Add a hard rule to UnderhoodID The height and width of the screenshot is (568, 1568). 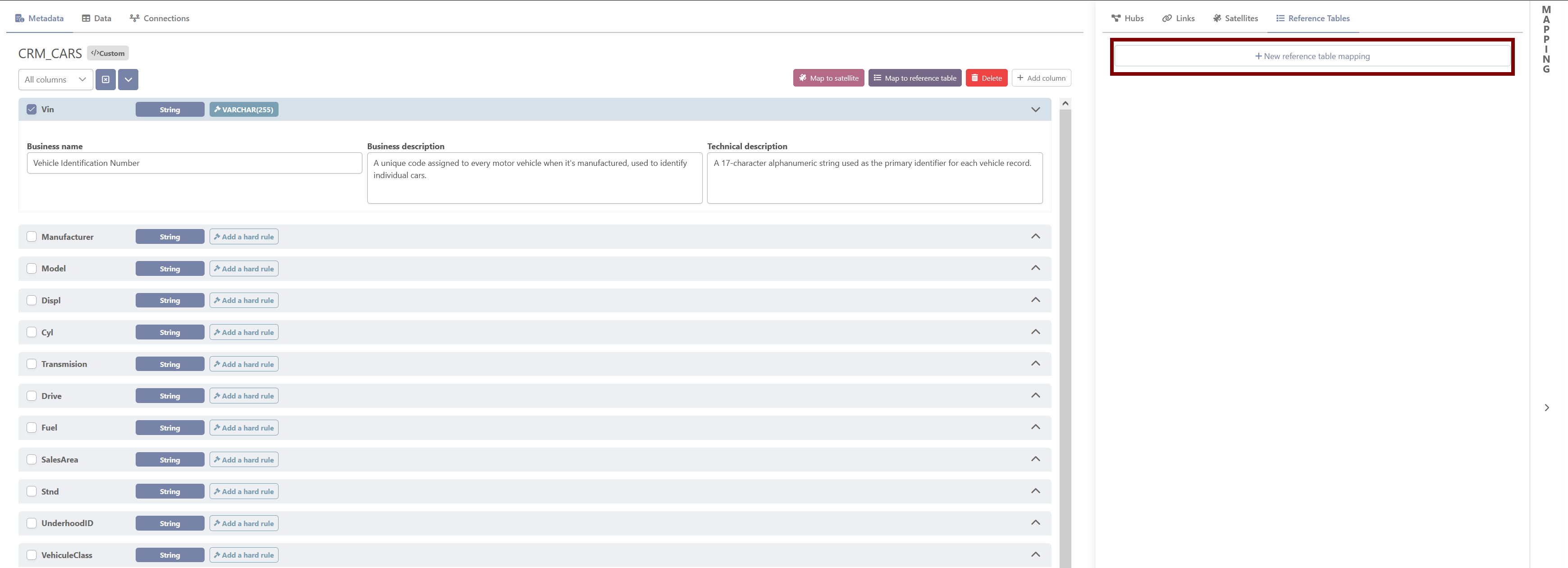coord(244,523)
